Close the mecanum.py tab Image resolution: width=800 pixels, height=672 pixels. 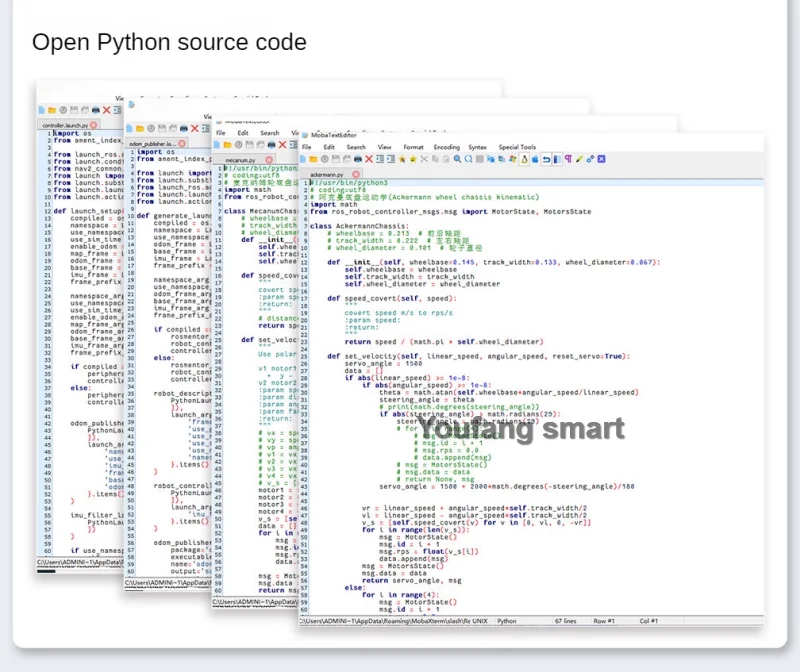coord(269,160)
